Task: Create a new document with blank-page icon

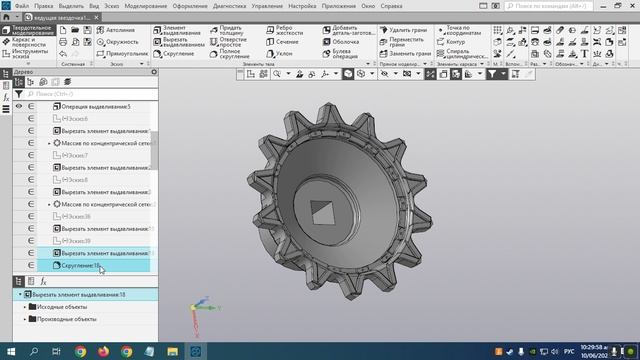Action: 63,30
